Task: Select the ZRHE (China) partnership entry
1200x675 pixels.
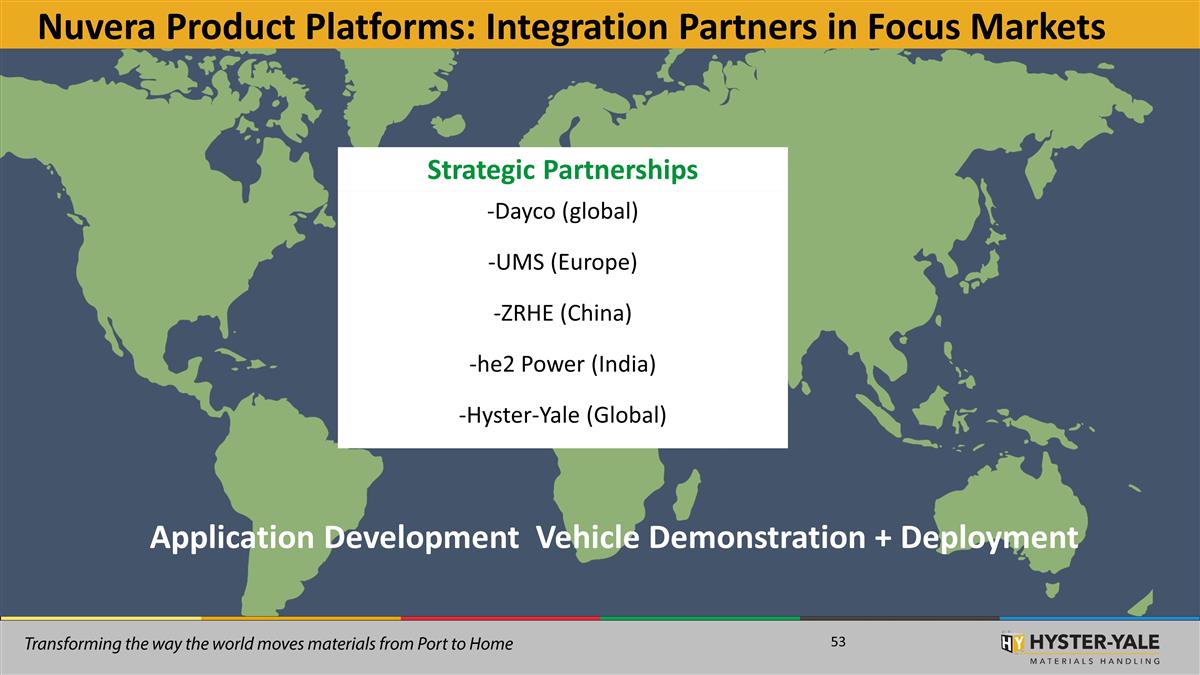Action: click(563, 313)
